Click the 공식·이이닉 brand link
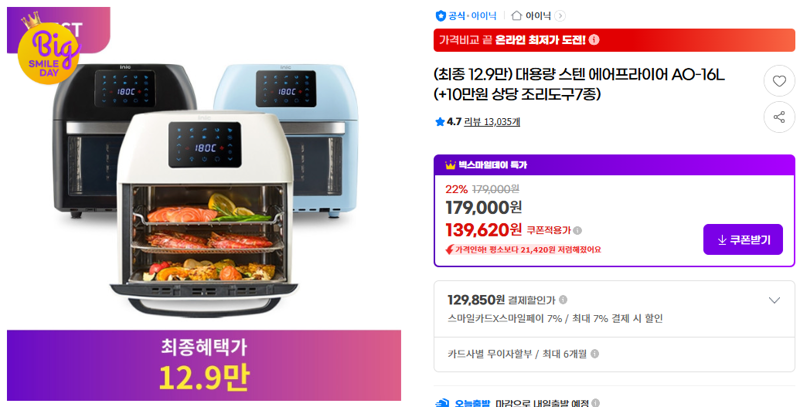The image size is (800, 407). click(x=472, y=16)
